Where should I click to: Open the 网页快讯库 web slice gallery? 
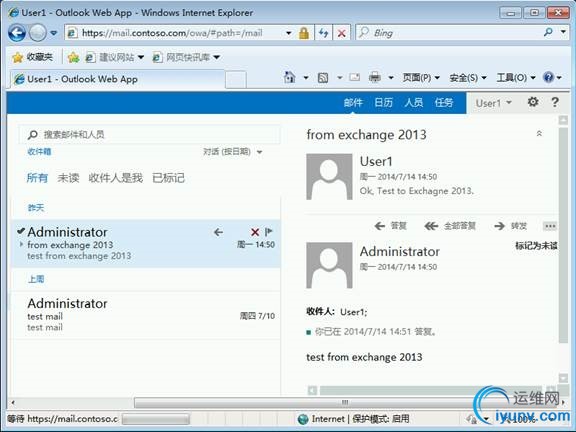[x=186, y=57]
